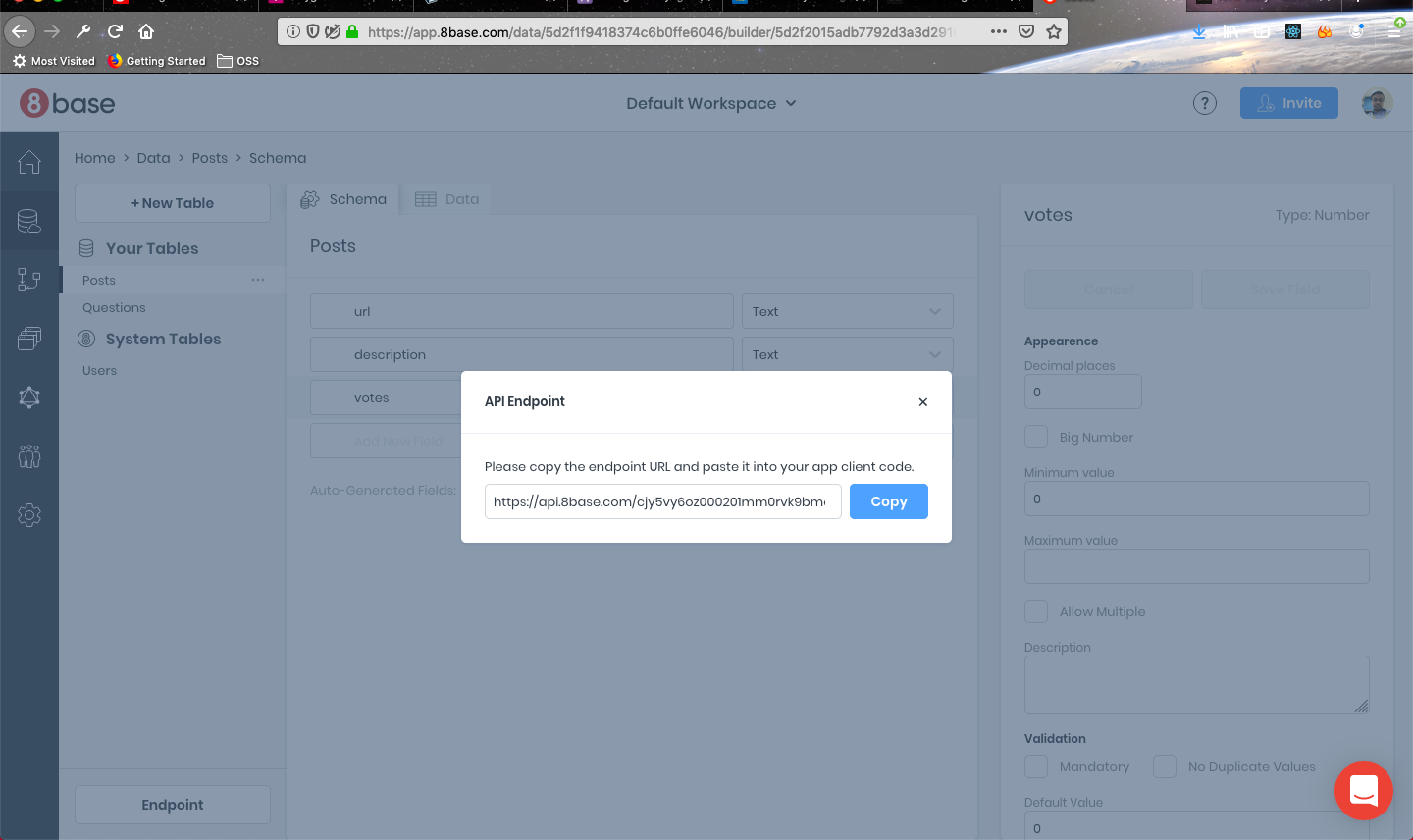Screen dimensions: 1413x840
Task: Expand the Default Workspace dropdown
Action: [711, 103]
